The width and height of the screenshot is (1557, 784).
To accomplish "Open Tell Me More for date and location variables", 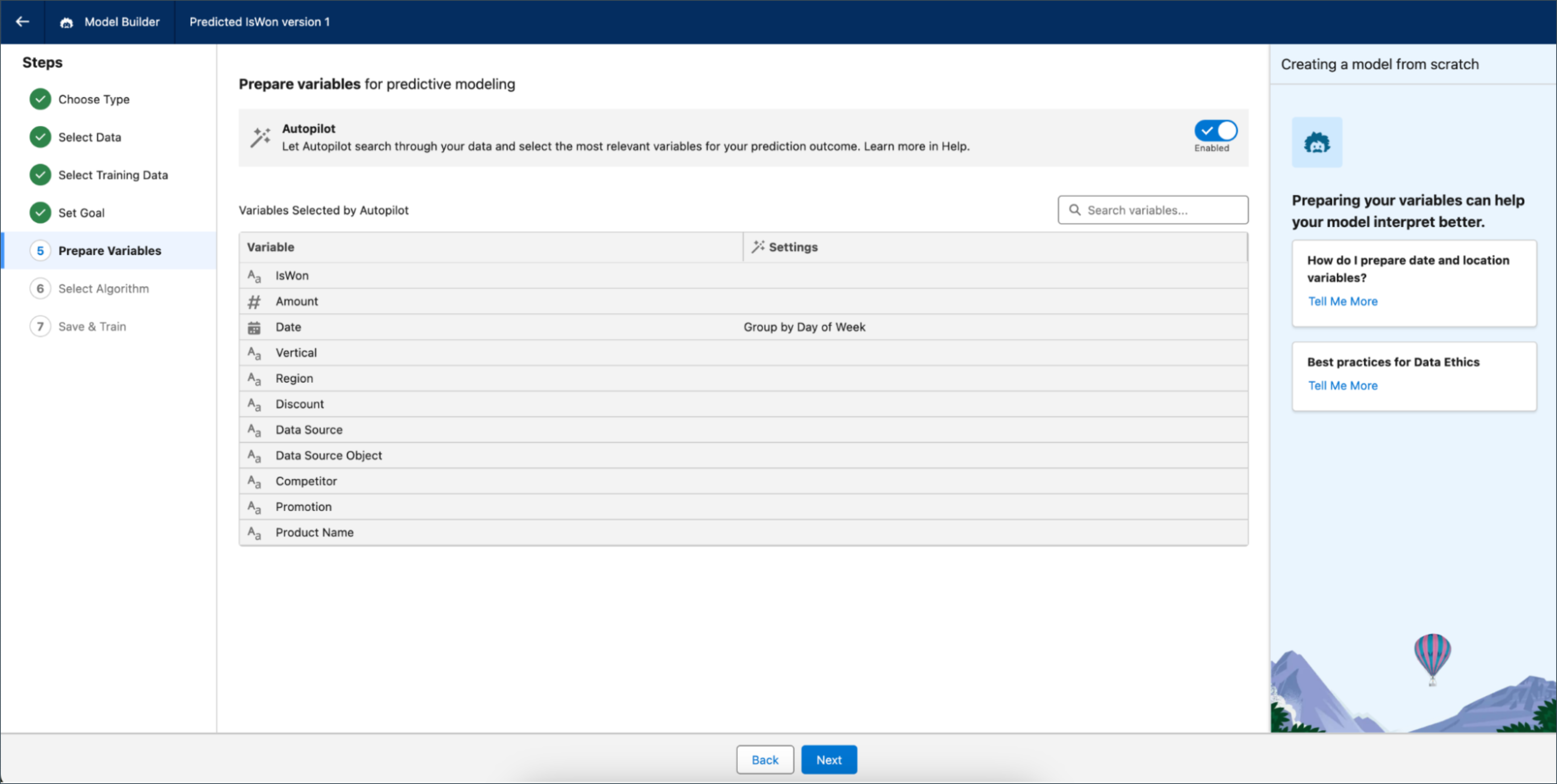I will click(x=1343, y=302).
